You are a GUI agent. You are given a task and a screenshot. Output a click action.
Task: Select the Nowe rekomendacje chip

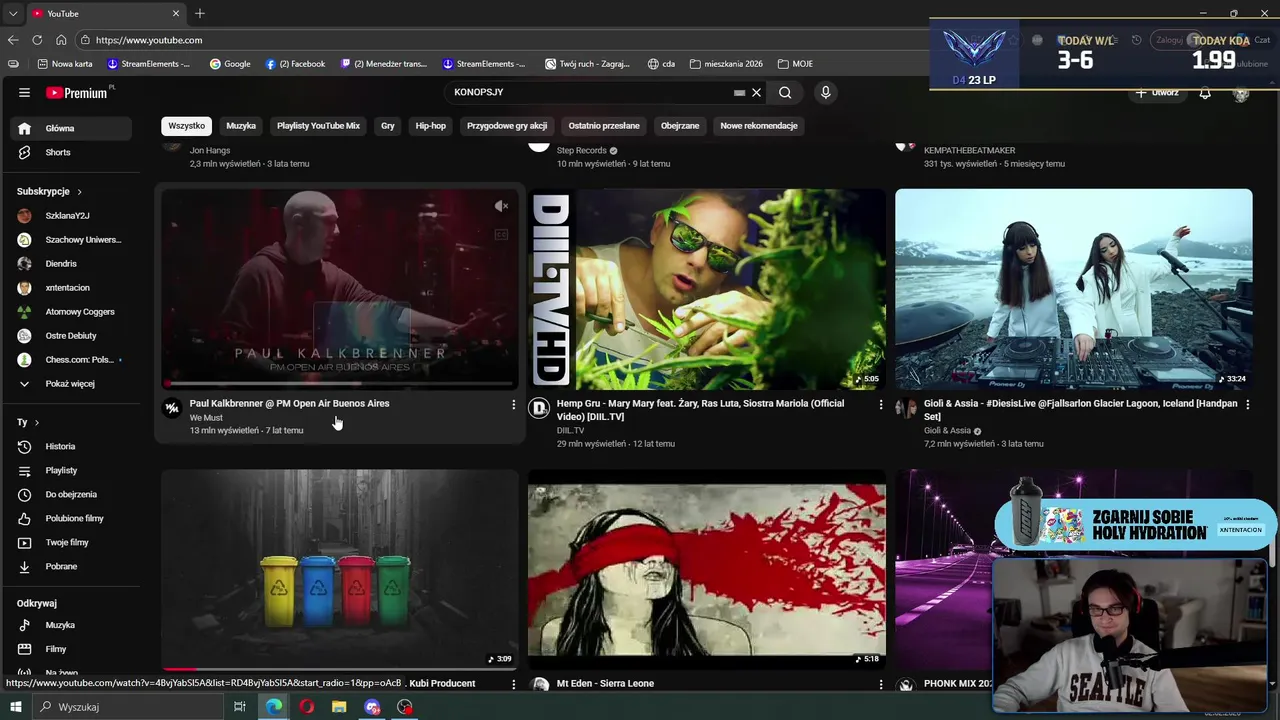(759, 126)
